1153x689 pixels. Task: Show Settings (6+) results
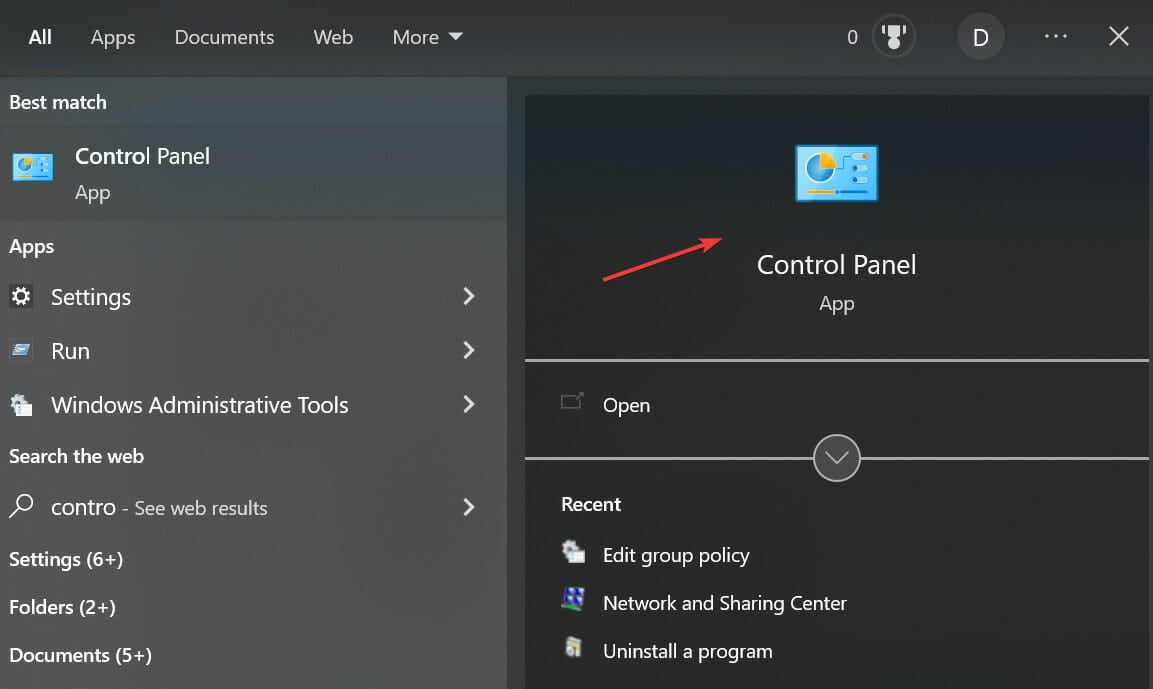point(66,560)
